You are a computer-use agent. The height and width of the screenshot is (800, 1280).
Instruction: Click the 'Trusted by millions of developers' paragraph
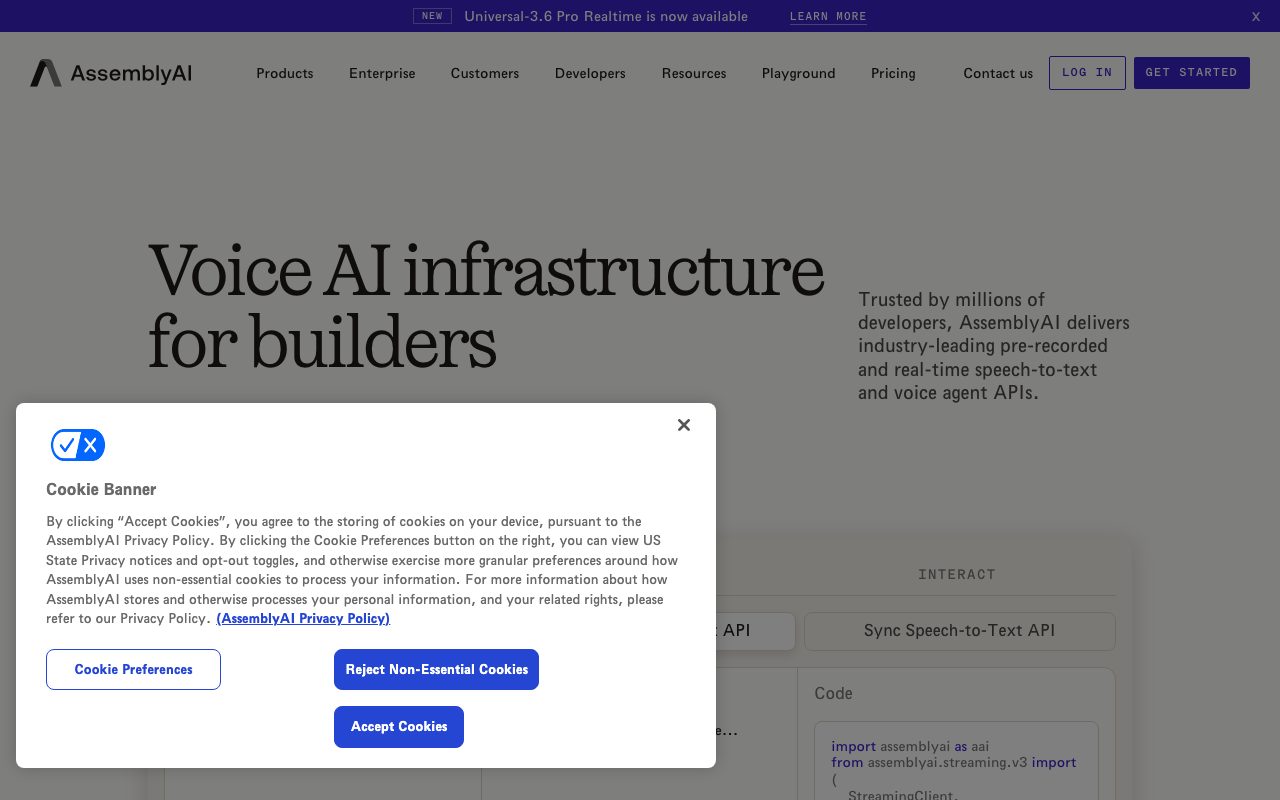[x=994, y=346]
